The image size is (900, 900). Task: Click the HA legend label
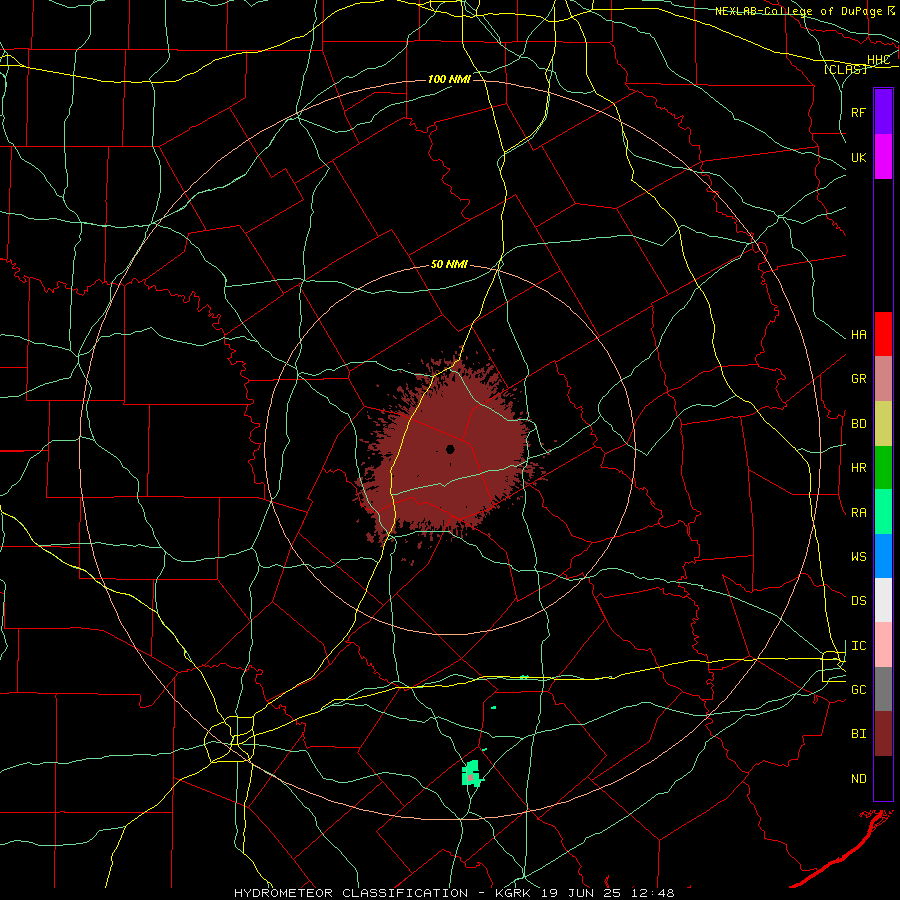point(858,335)
